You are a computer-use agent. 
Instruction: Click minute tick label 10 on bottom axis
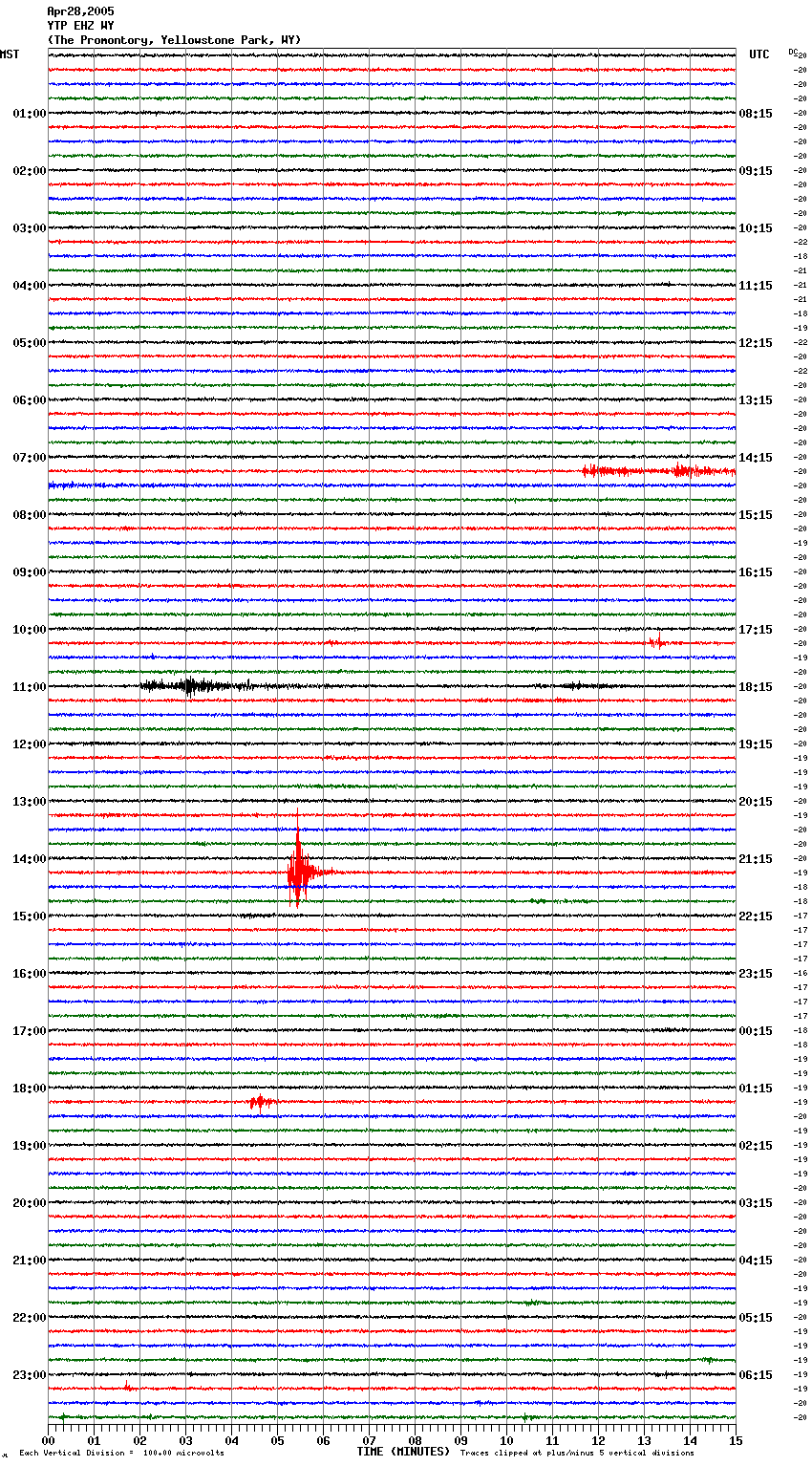506,1440
